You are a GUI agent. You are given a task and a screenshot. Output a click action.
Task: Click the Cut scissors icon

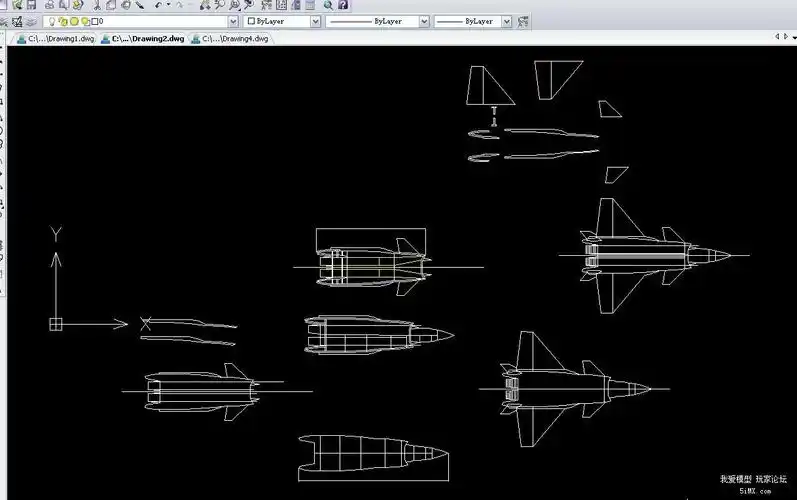pos(97,5)
